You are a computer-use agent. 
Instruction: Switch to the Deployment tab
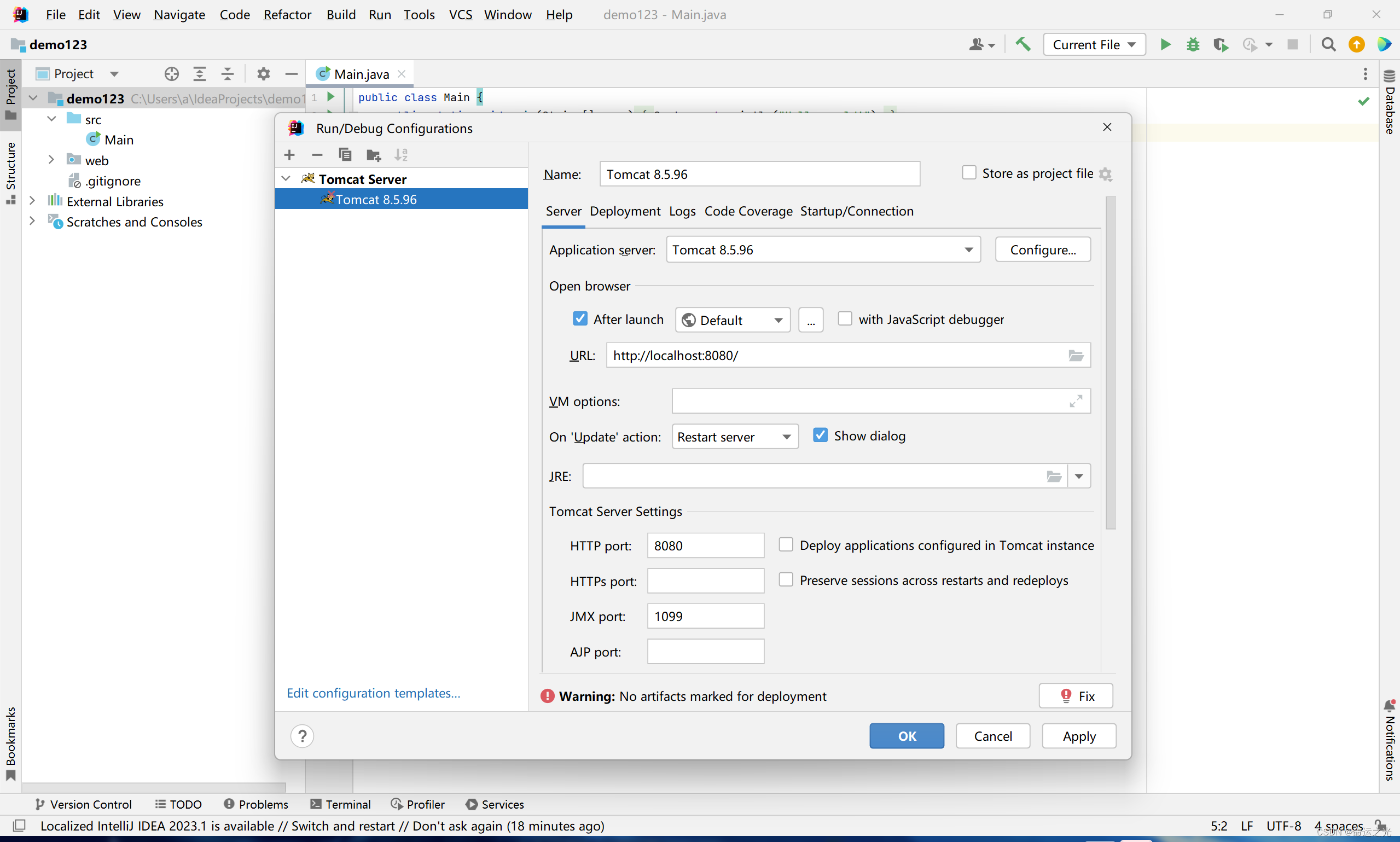[x=623, y=211]
